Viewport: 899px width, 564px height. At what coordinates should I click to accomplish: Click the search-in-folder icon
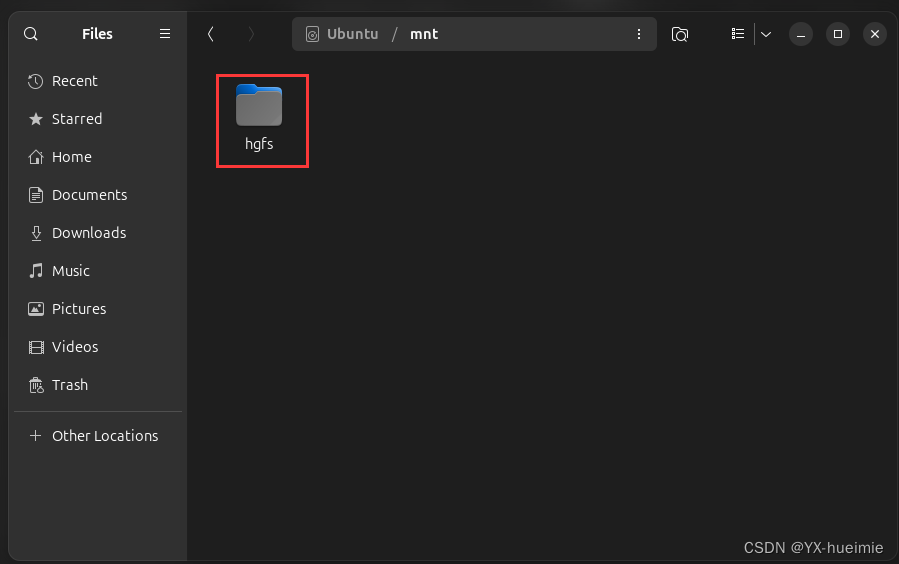coord(679,34)
